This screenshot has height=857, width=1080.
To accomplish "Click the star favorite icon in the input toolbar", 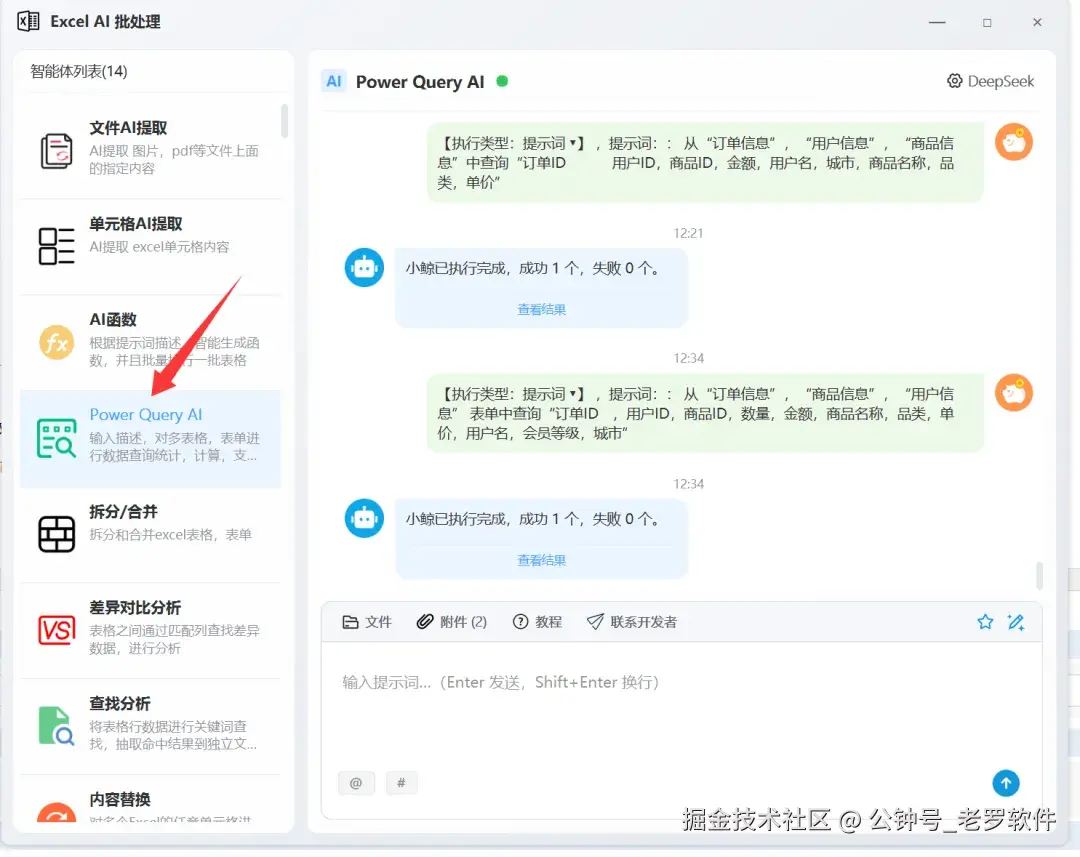I will pos(985,621).
